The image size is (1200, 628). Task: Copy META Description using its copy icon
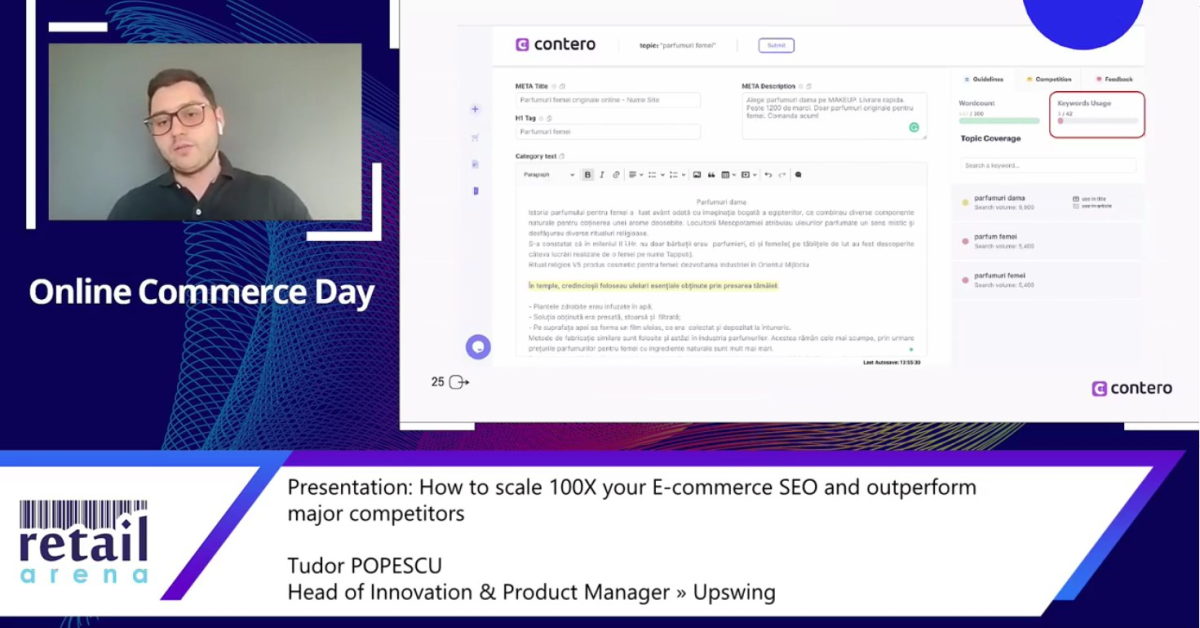[808, 86]
